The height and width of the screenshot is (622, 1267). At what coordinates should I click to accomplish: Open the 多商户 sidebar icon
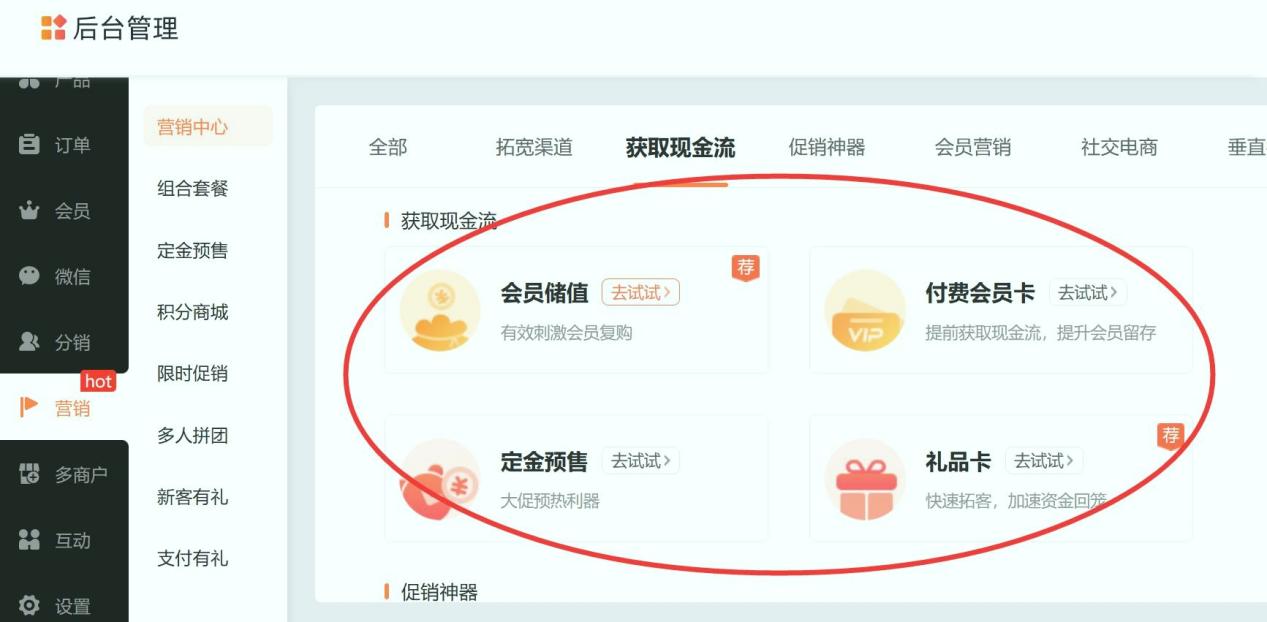pyautogui.click(x=30, y=474)
